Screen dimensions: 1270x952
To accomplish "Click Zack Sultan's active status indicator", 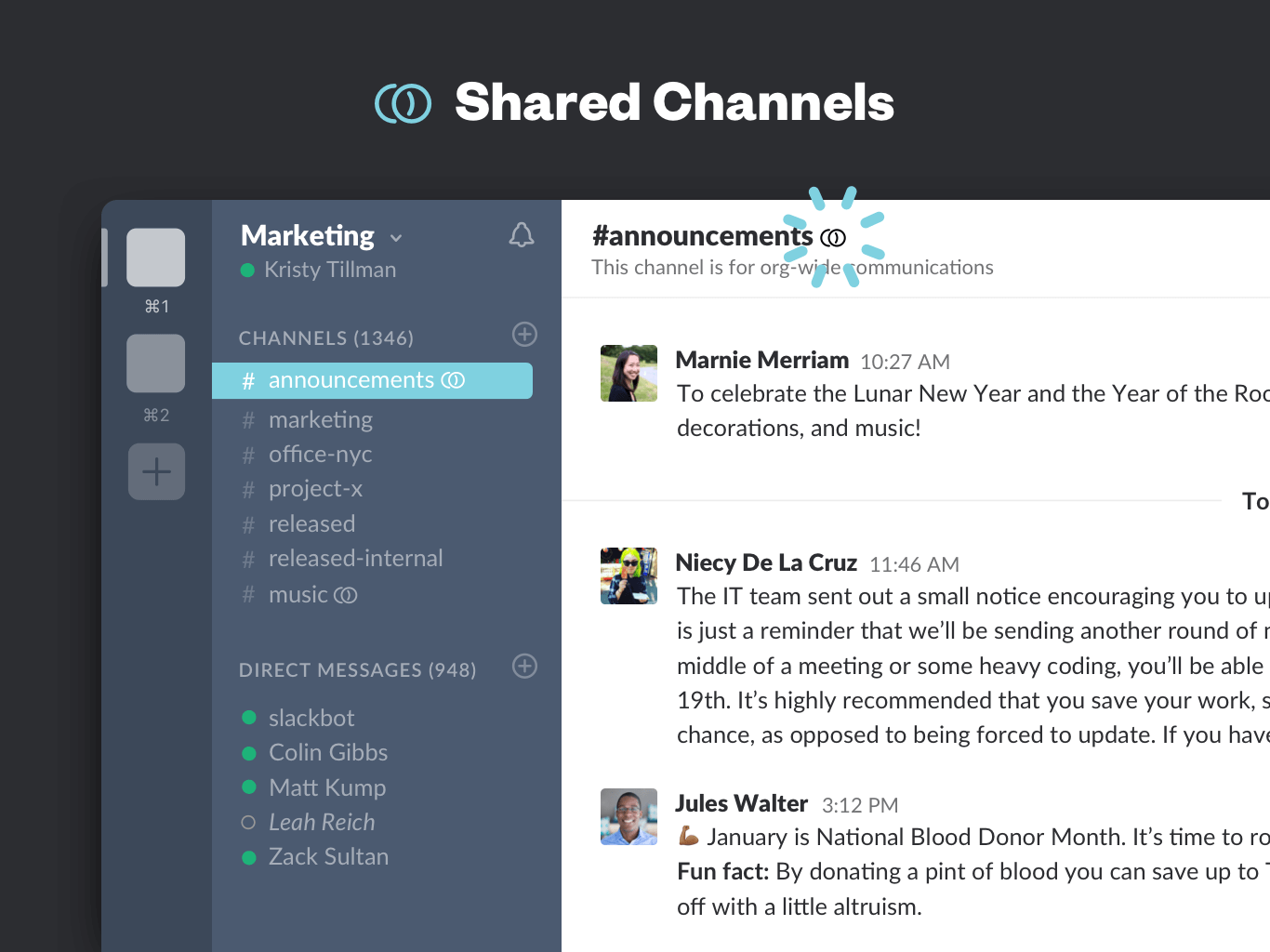I will (247, 856).
